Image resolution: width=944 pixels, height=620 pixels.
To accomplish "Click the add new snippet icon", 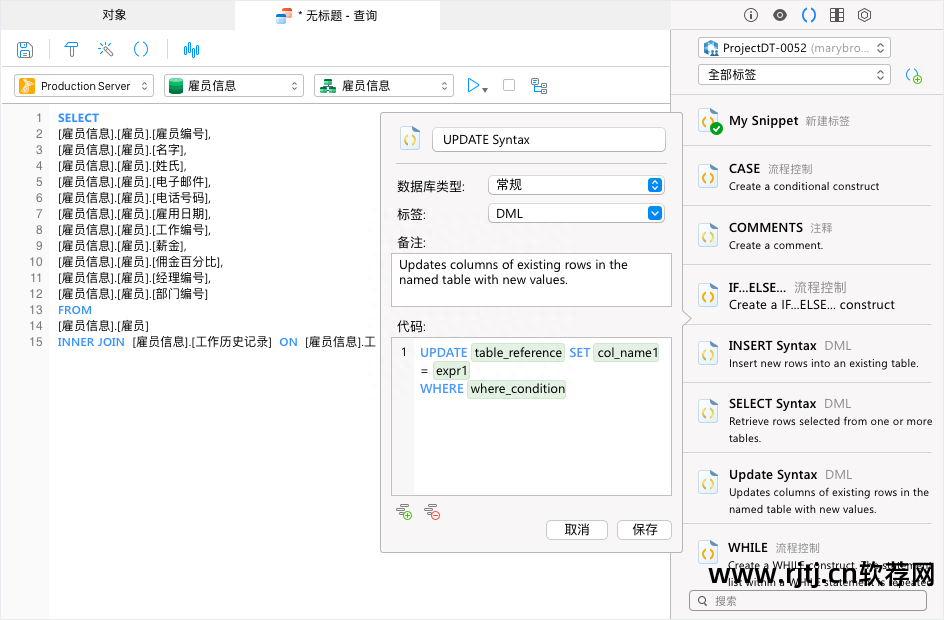I will (913, 75).
